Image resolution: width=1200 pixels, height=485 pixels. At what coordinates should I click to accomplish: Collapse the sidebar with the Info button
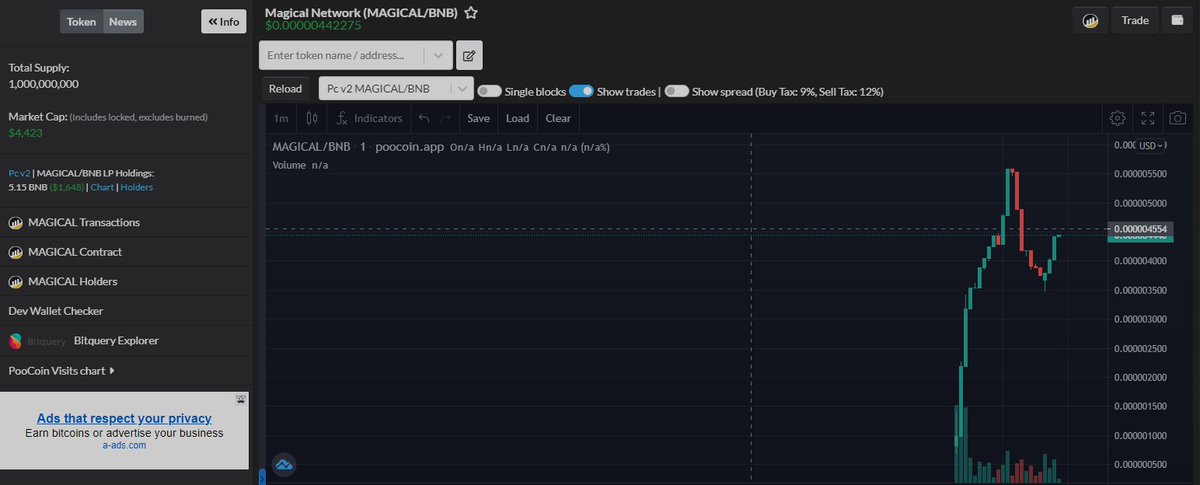pos(223,21)
